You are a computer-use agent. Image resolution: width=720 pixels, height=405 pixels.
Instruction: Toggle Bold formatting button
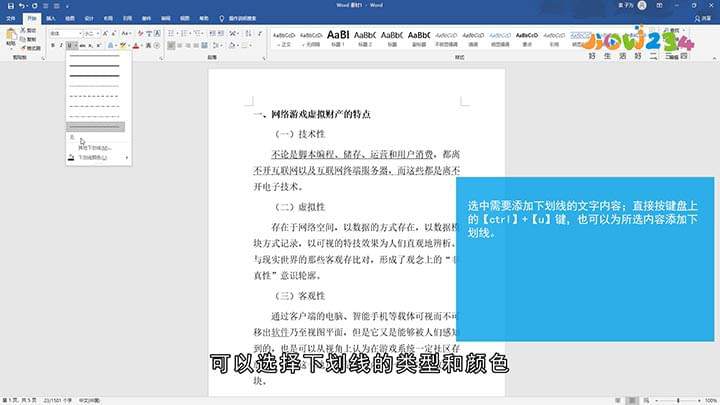point(53,45)
